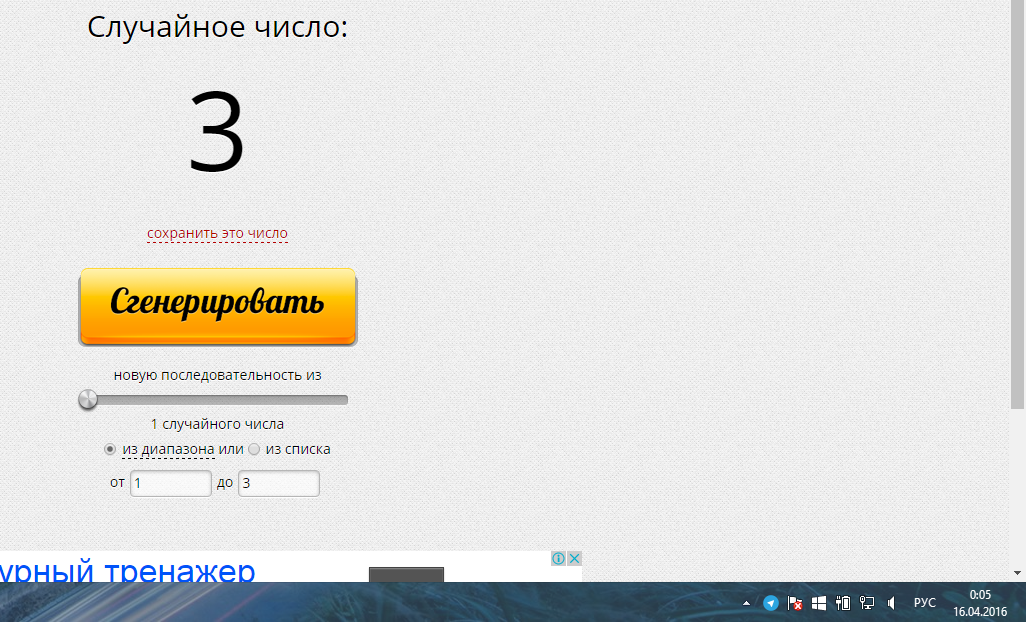Close the ad with X icon
The image size is (1026, 622).
pyautogui.click(x=574, y=559)
